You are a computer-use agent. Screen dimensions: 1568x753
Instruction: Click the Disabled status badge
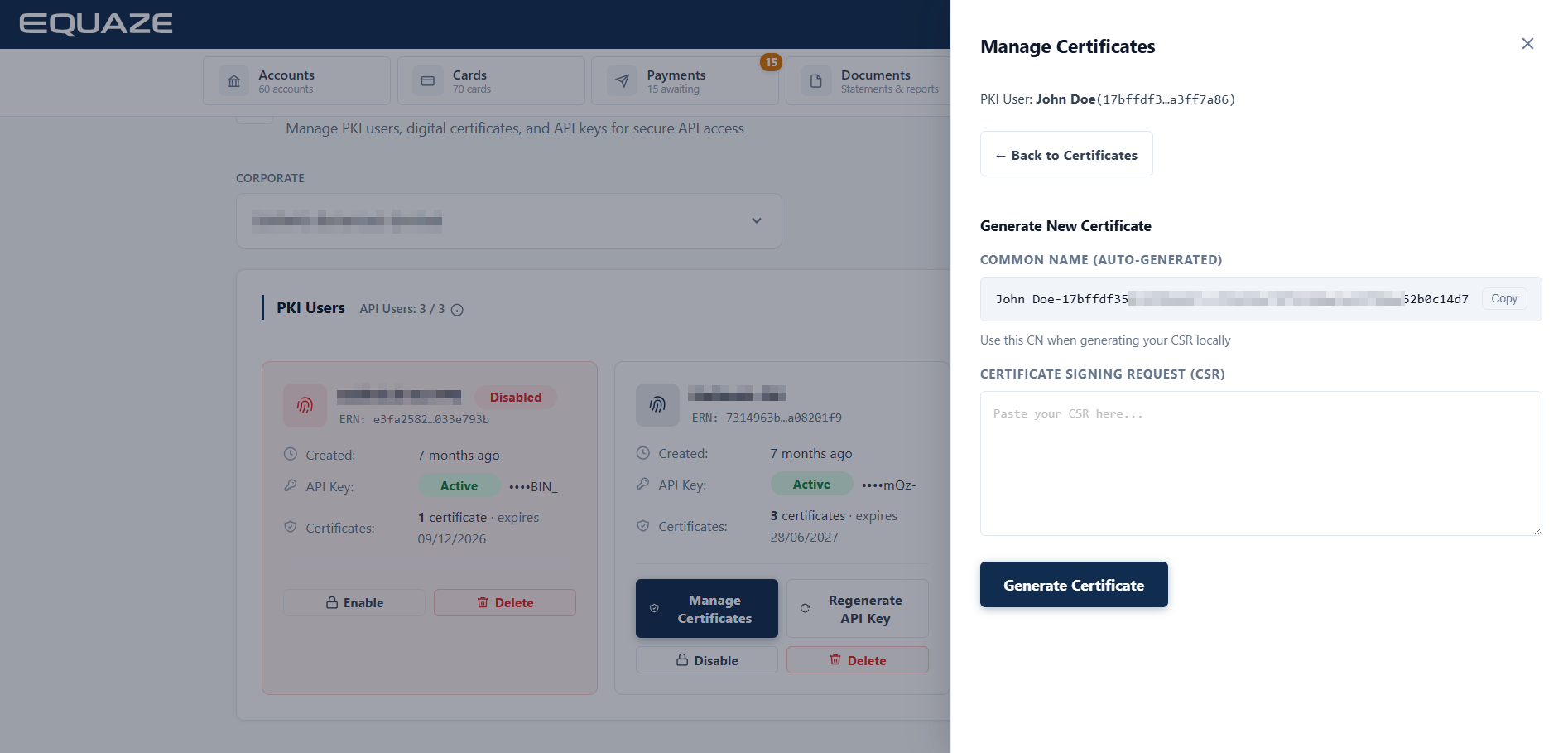516,398
